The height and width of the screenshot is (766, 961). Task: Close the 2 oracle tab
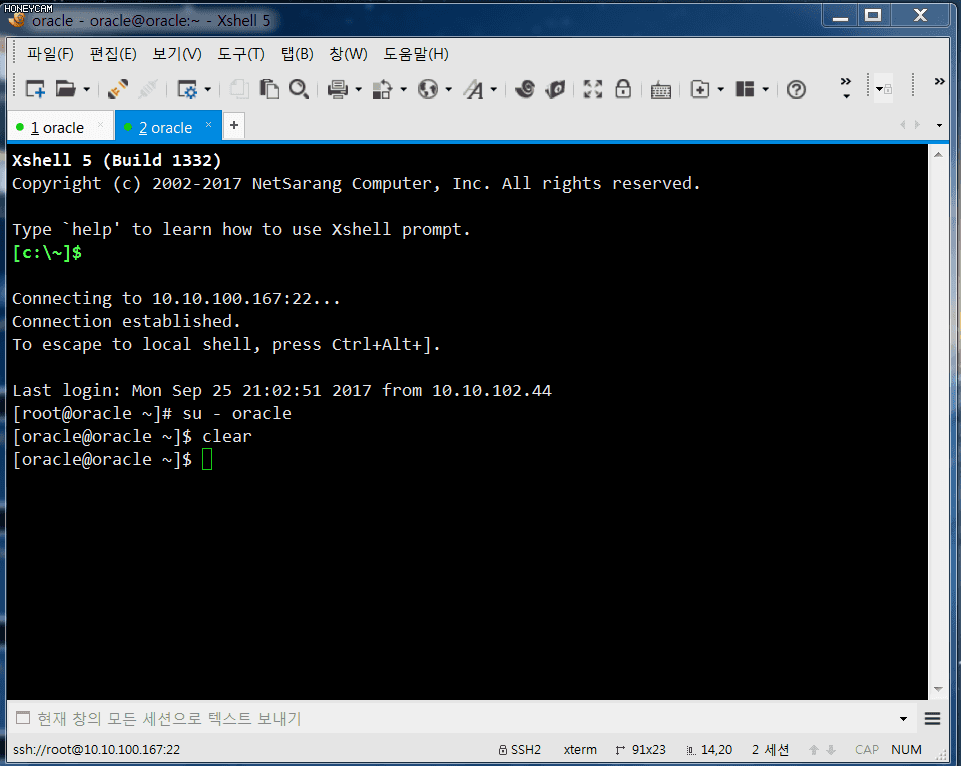[x=208, y=124]
